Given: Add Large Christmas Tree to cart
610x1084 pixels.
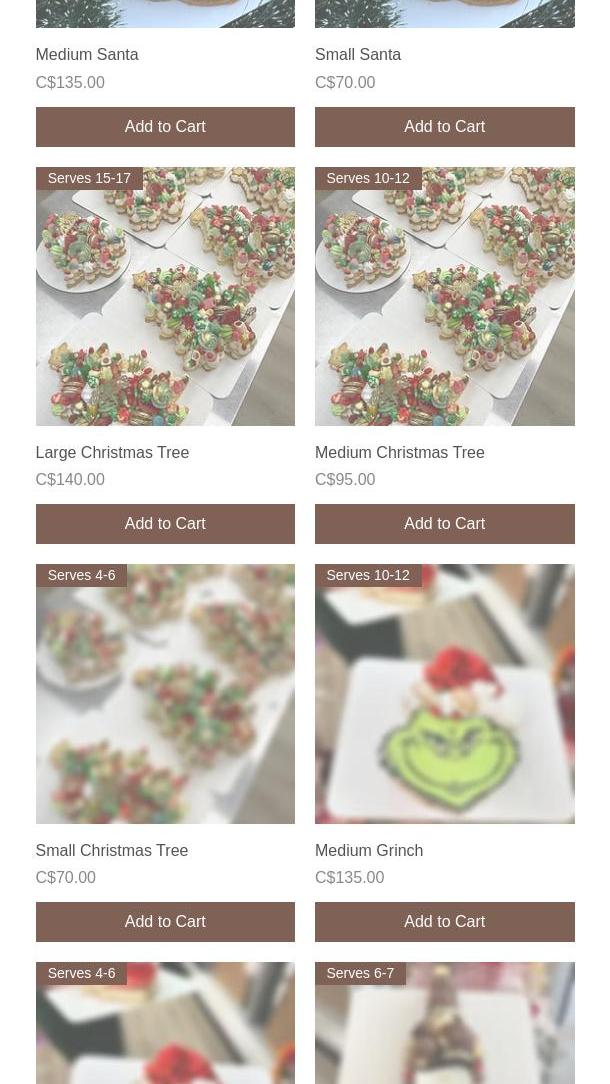Looking at the screenshot, I should [x=165, y=524].
